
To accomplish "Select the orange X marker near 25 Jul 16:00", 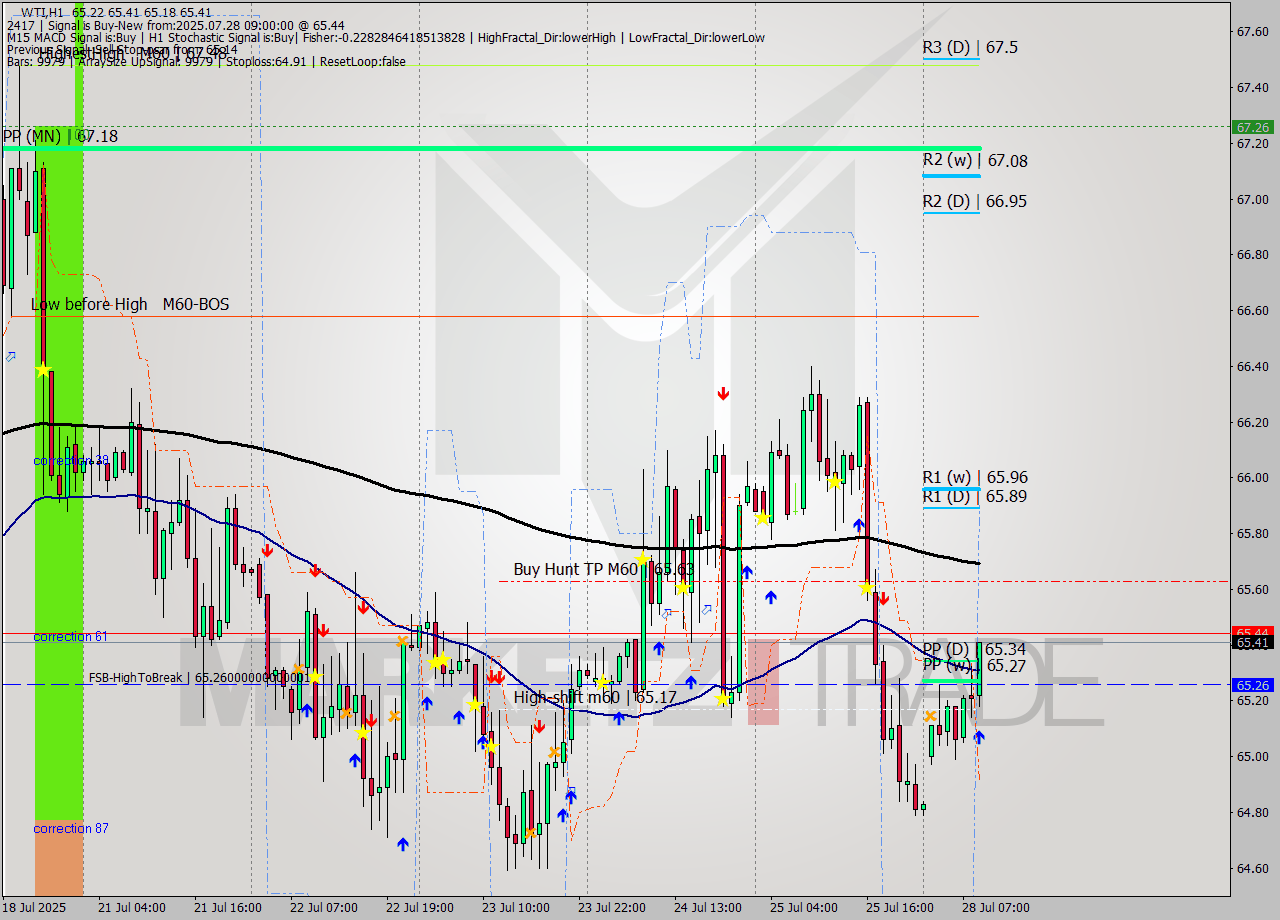I will [930, 716].
